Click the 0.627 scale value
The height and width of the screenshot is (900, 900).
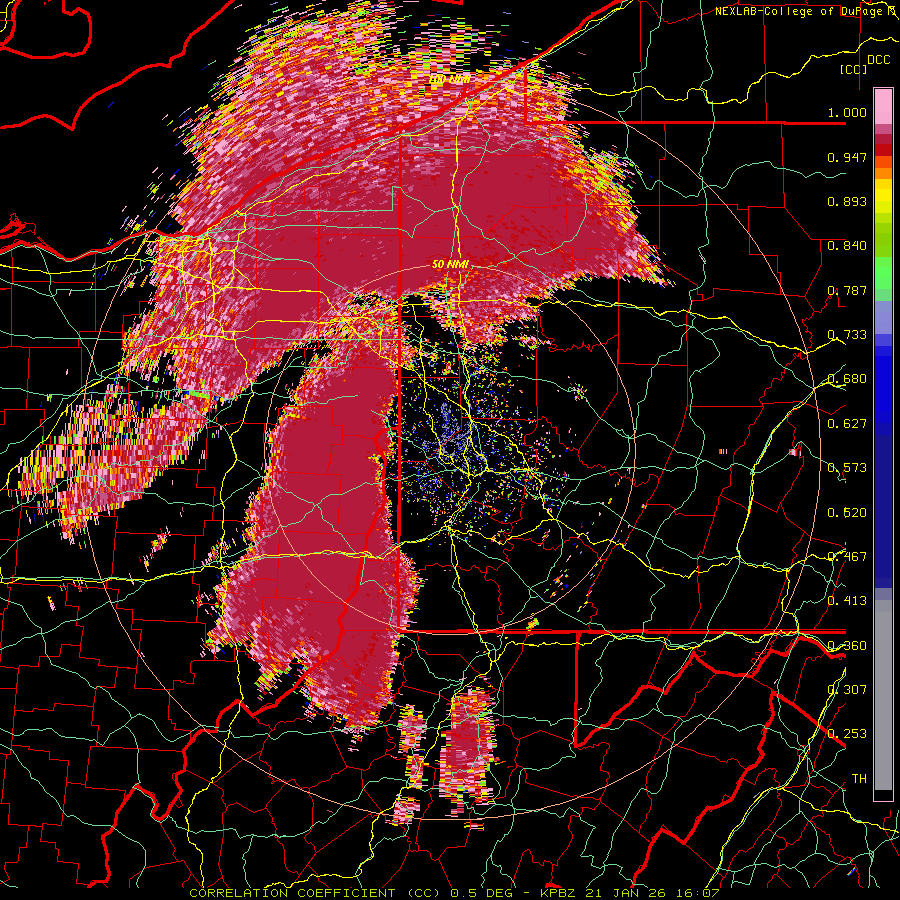click(x=847, y=424)
